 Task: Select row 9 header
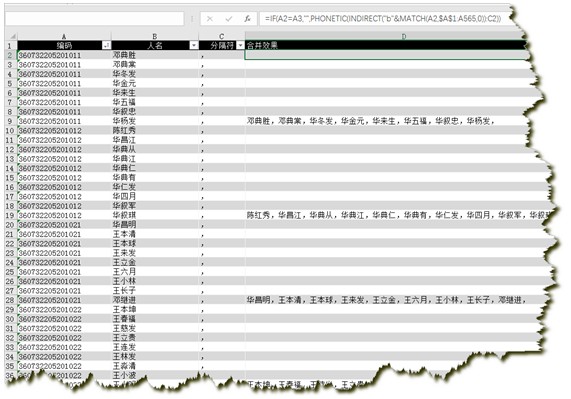(10, 121)
